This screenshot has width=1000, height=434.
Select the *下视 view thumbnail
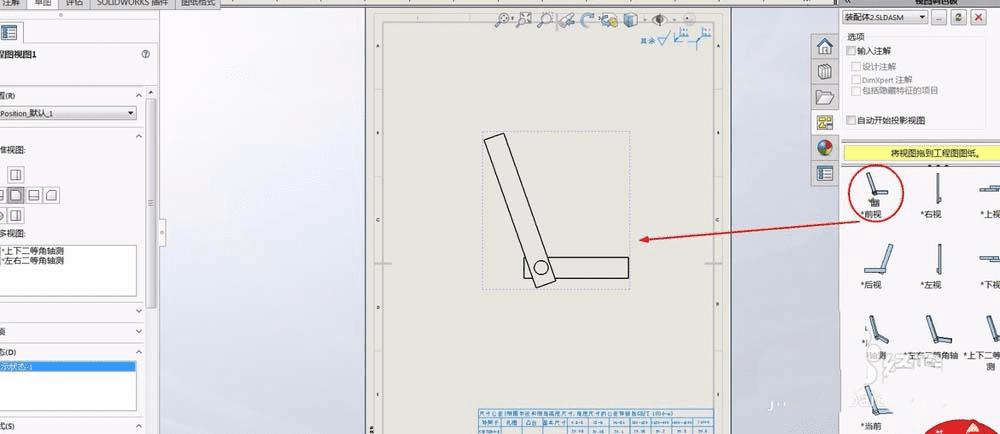989,270
